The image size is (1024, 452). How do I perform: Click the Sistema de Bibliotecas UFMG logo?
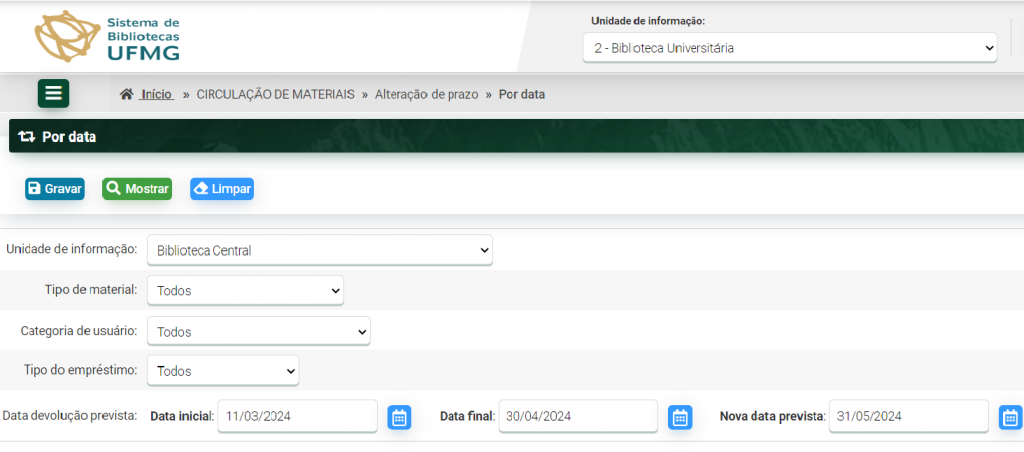(x=108, y=37)
